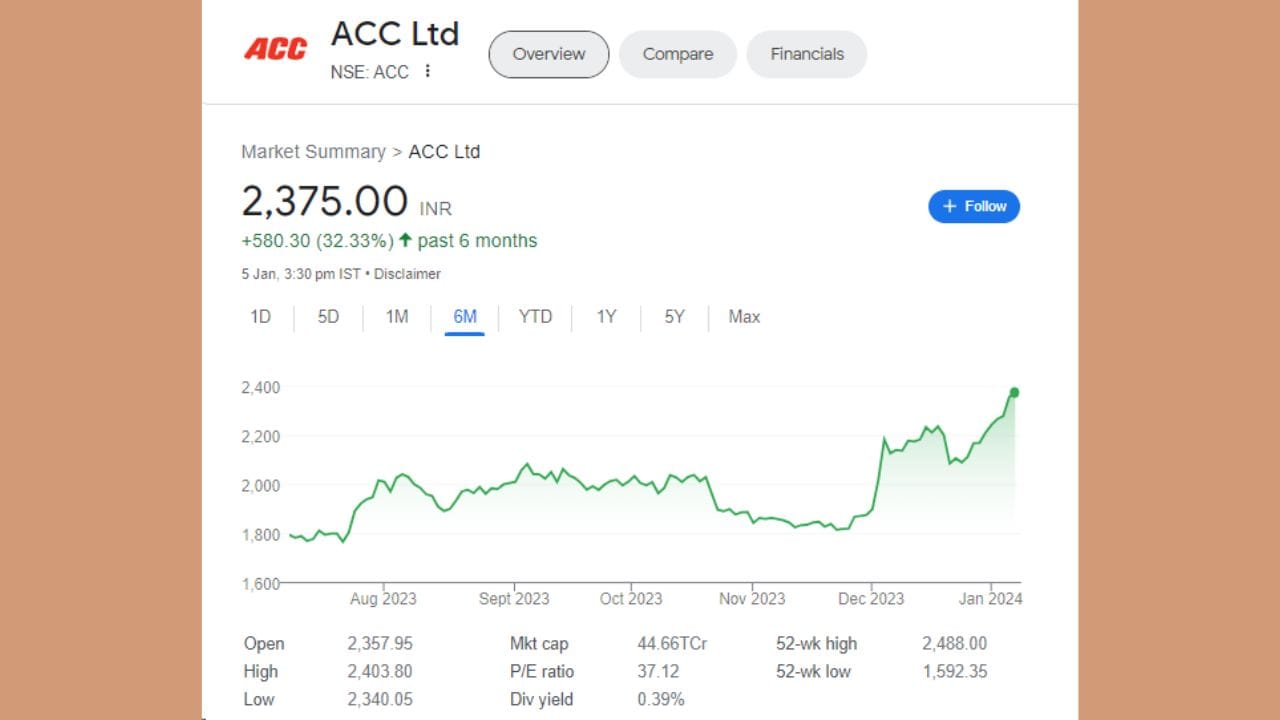Viewport: 1280px width, 720px height.
Task: Open the Market Summary breadcrumb link
Action: coord(314,151)
